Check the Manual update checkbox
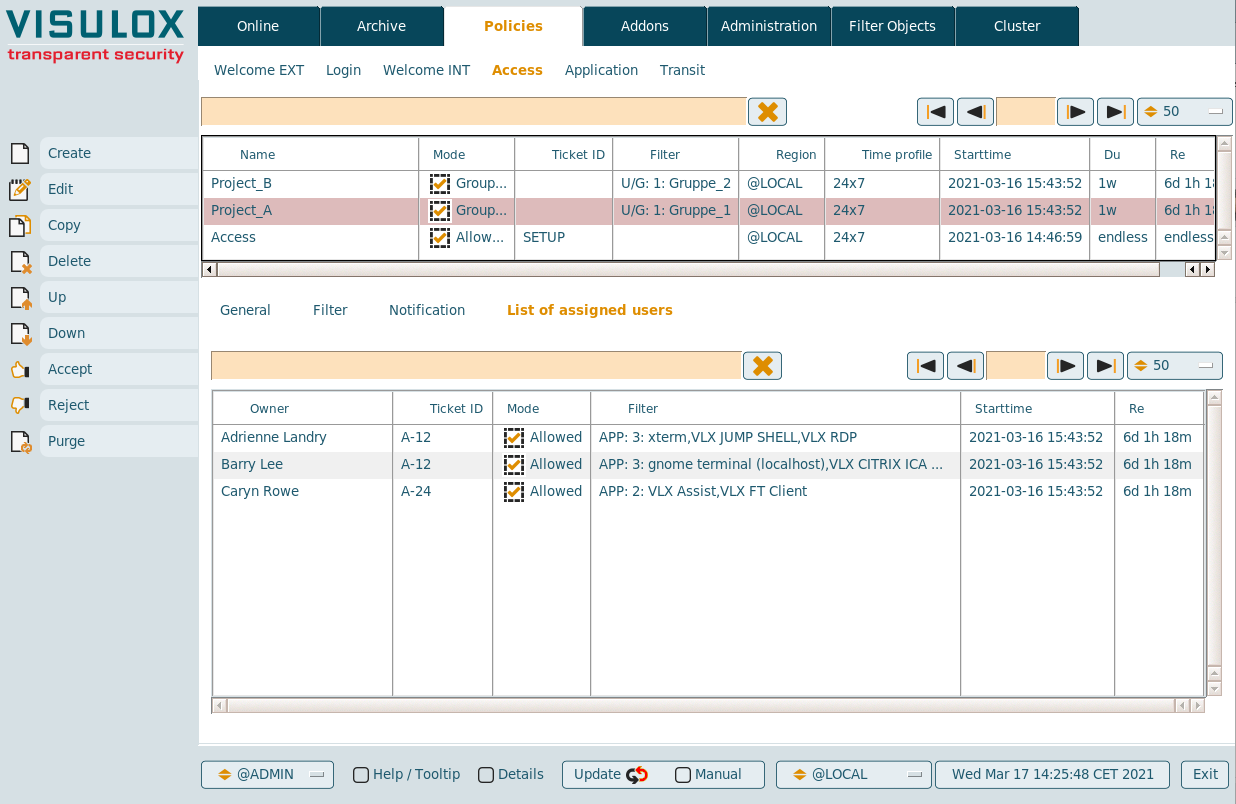The image size is (1236, 804). click(x=683, y=775)
